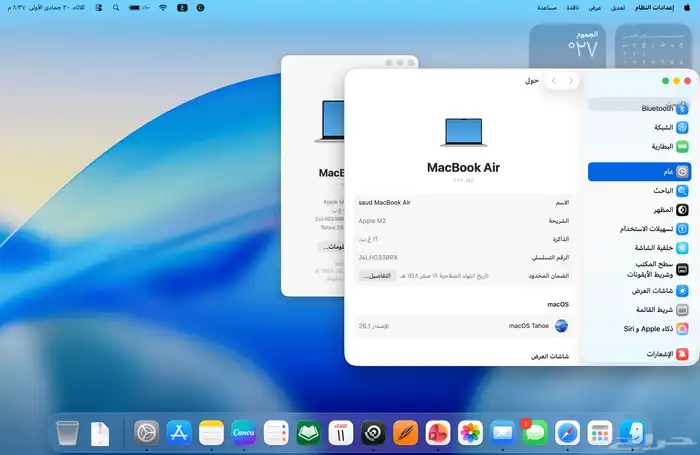Click the Apple M2 chip value
The height and width of the screenshot is (455, 700).
coord(372,221)
